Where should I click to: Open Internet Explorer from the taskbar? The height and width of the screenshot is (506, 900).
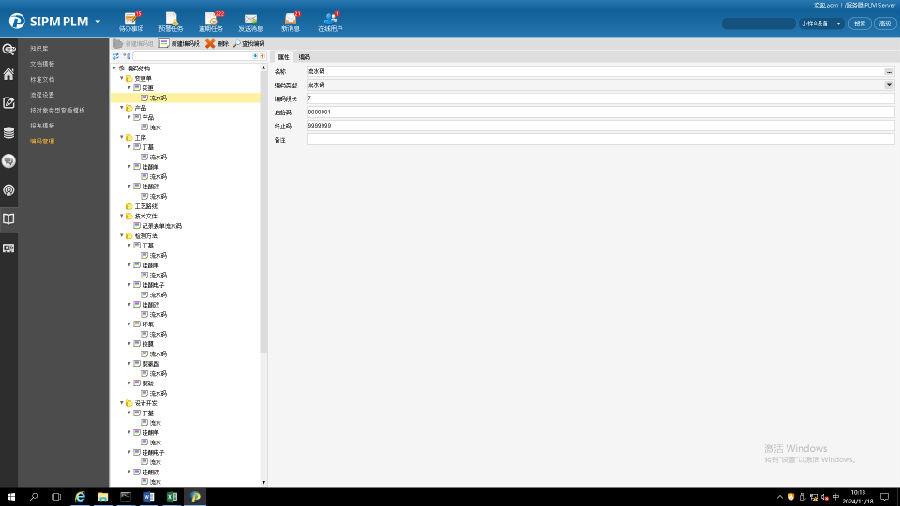(80, 497)
